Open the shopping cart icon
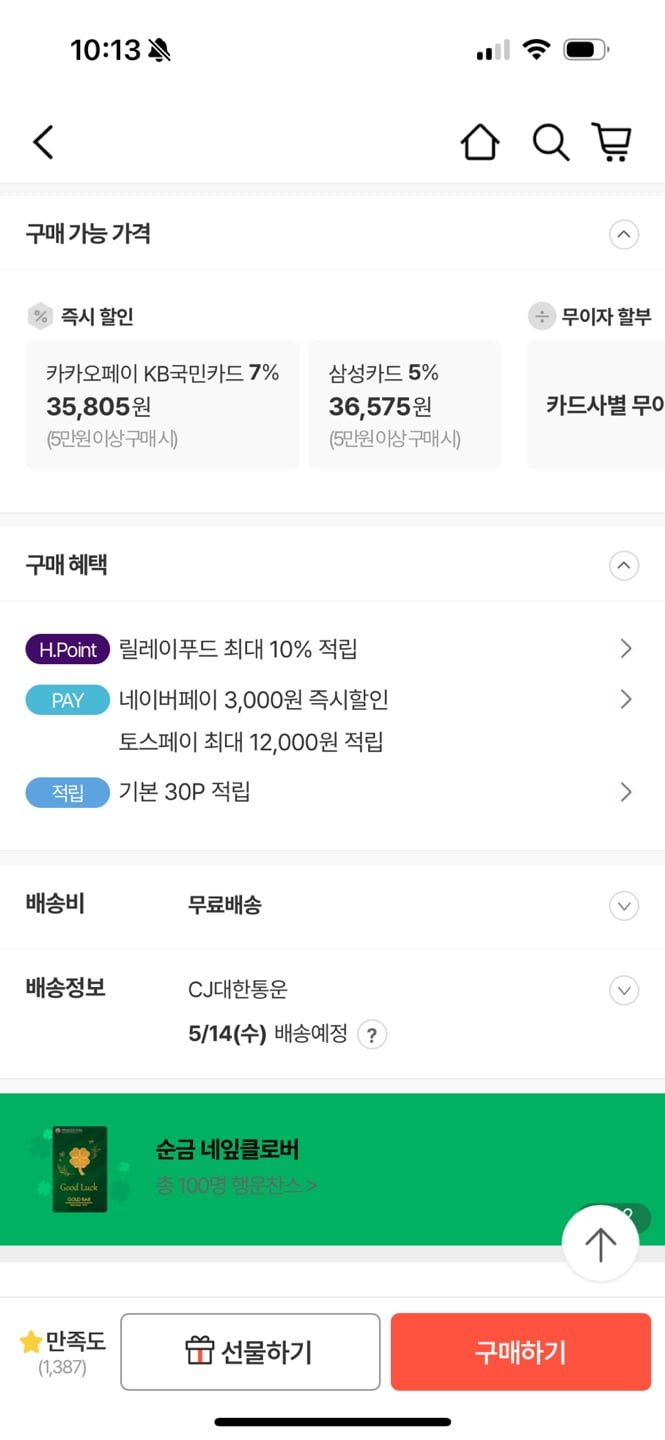This screenshot has height=1440, width=665. click(612, 143)
